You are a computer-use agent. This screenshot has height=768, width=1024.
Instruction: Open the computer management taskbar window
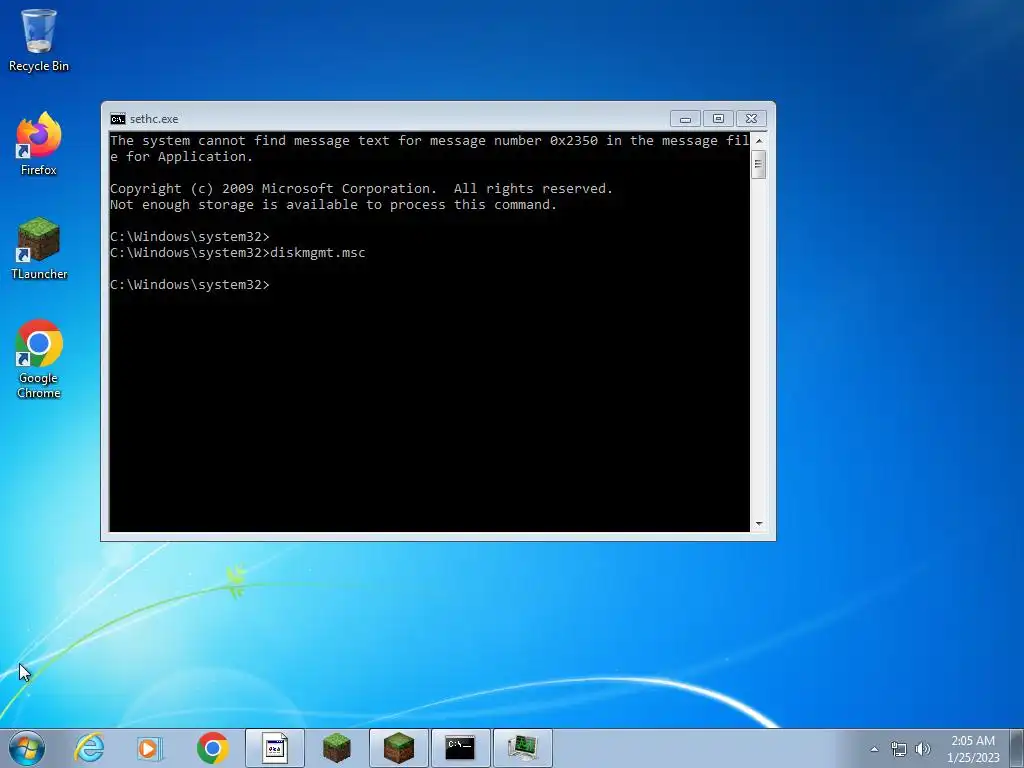coord(522,748)
